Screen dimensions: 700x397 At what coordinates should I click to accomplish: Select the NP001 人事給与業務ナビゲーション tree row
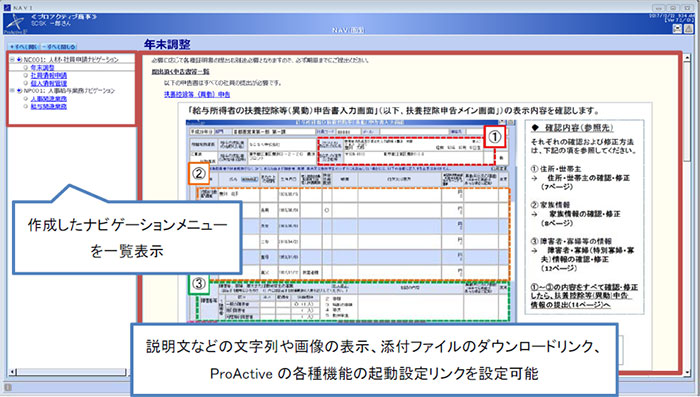[x=70, y=91]
